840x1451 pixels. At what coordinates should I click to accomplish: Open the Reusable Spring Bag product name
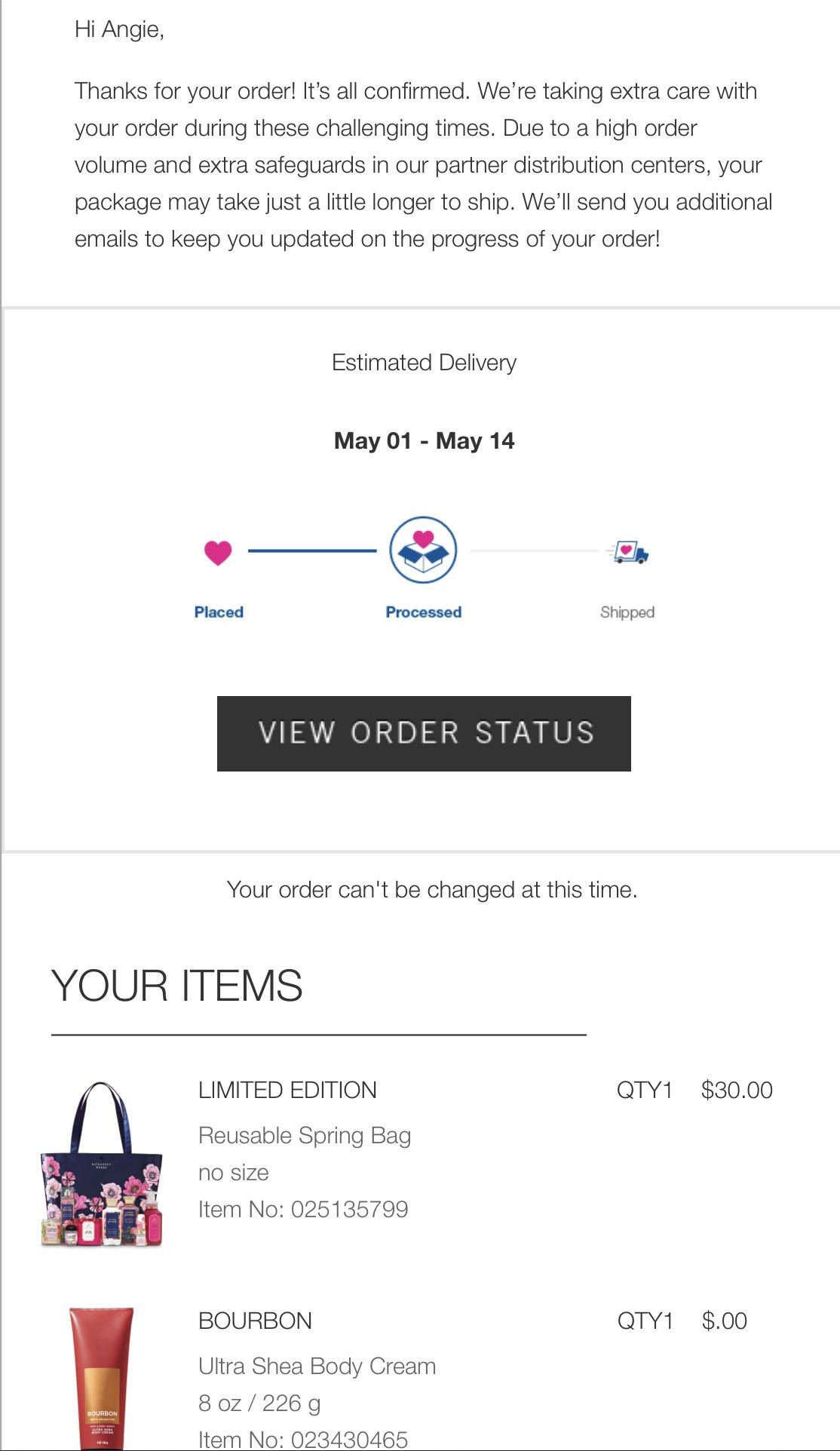pos(305,1135)
